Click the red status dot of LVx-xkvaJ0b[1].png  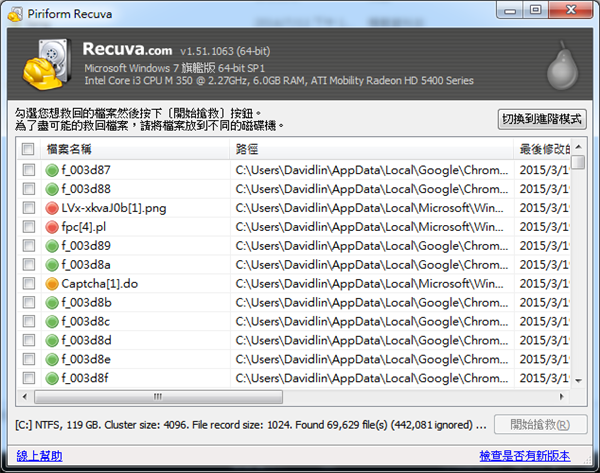coord(52,208)
